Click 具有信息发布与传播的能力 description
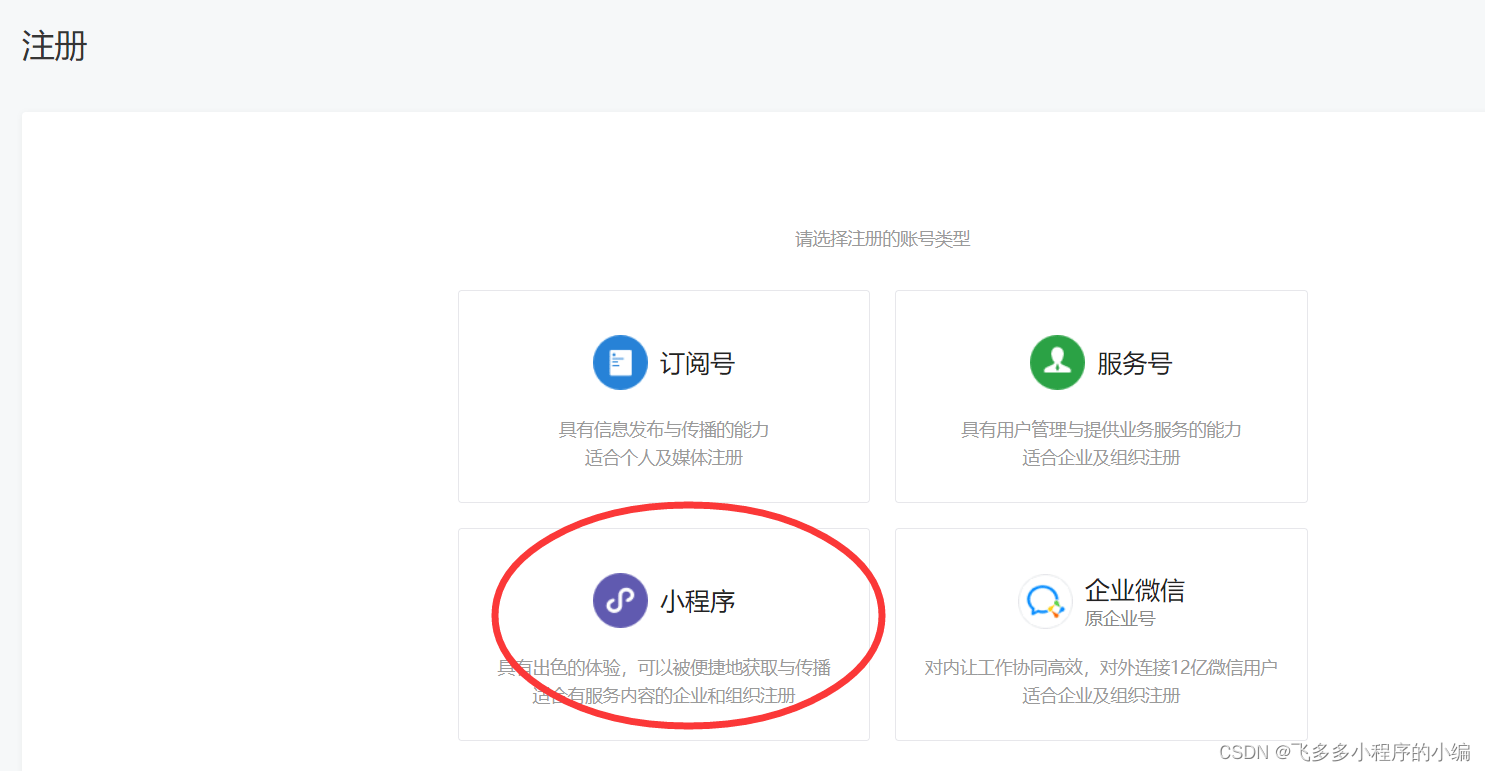The width and height of the screenshot is (1485, 771). pyautogui.click(x=664, y=429)
